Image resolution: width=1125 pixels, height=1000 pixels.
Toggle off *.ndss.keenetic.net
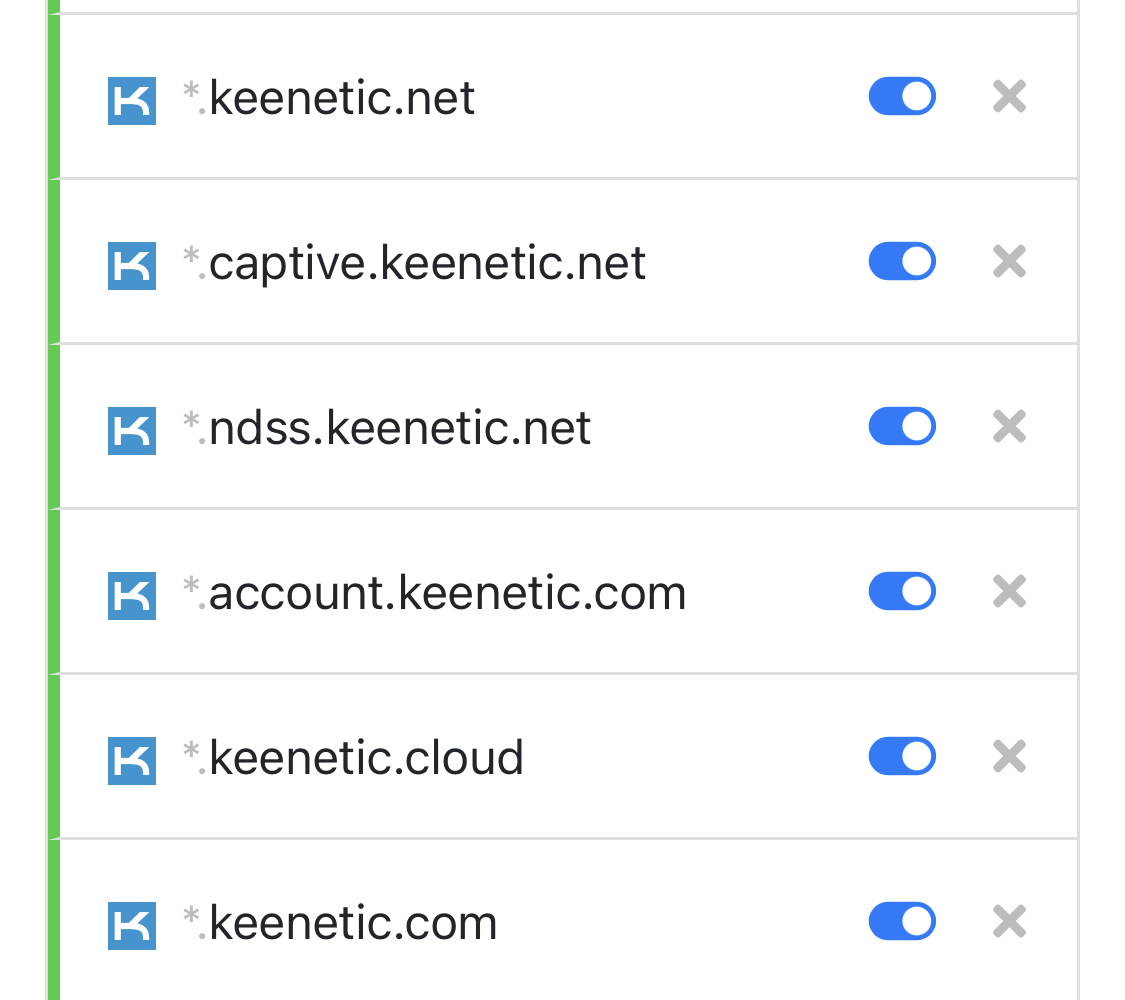902,426
